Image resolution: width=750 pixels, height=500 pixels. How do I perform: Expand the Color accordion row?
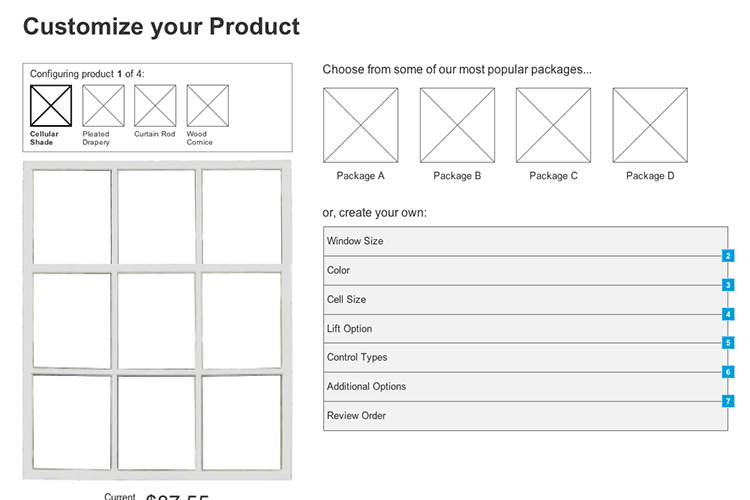[x=525, y=271]
